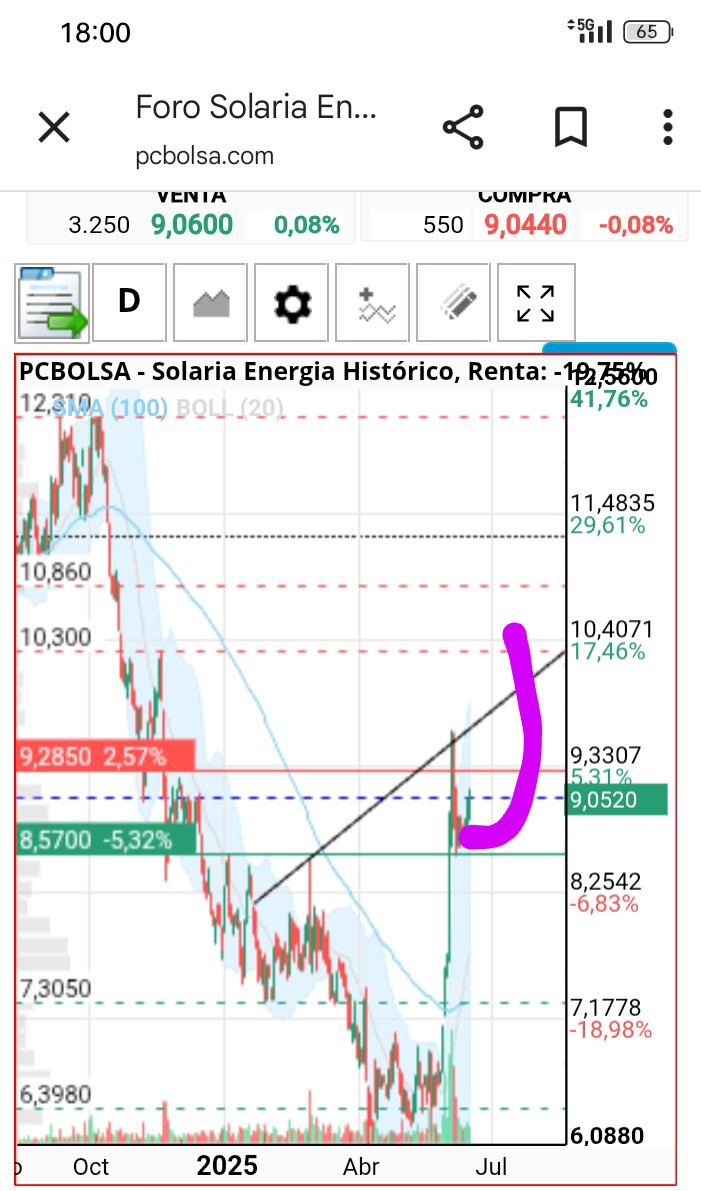Close the browser tab with X icon
Viewport: 701px width, 1191px height.
54,127
